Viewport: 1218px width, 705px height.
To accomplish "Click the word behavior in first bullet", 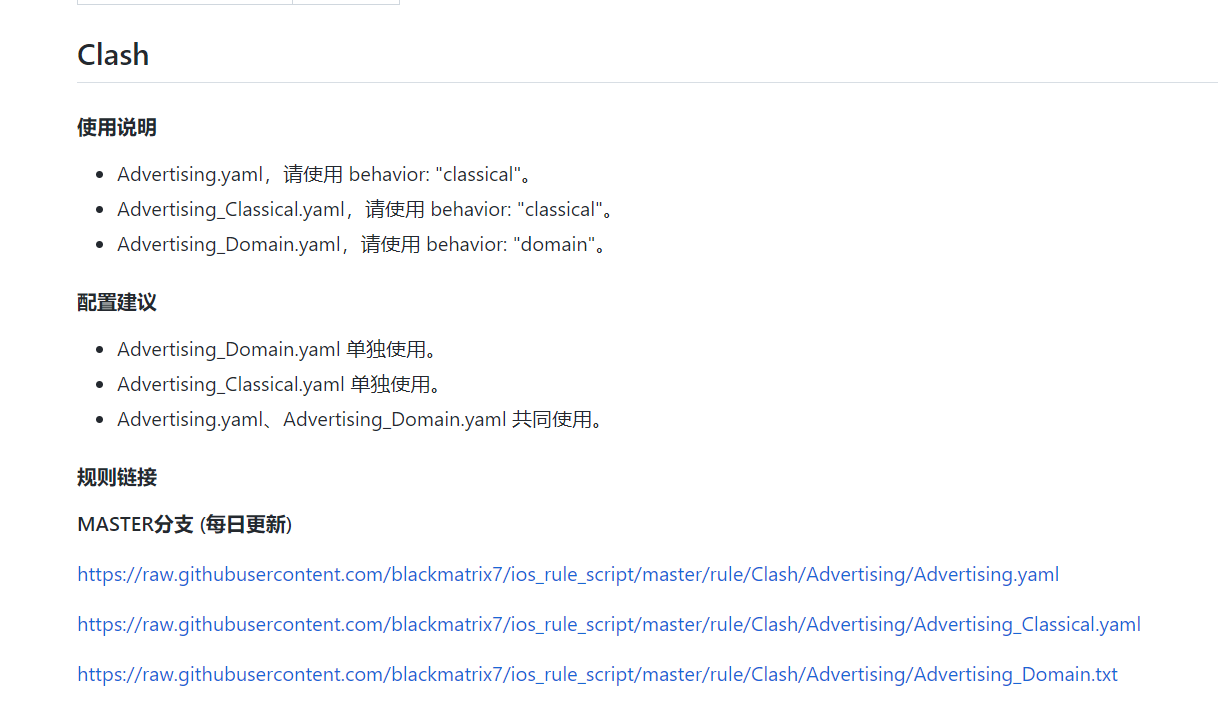I will (x=389, y=174).
